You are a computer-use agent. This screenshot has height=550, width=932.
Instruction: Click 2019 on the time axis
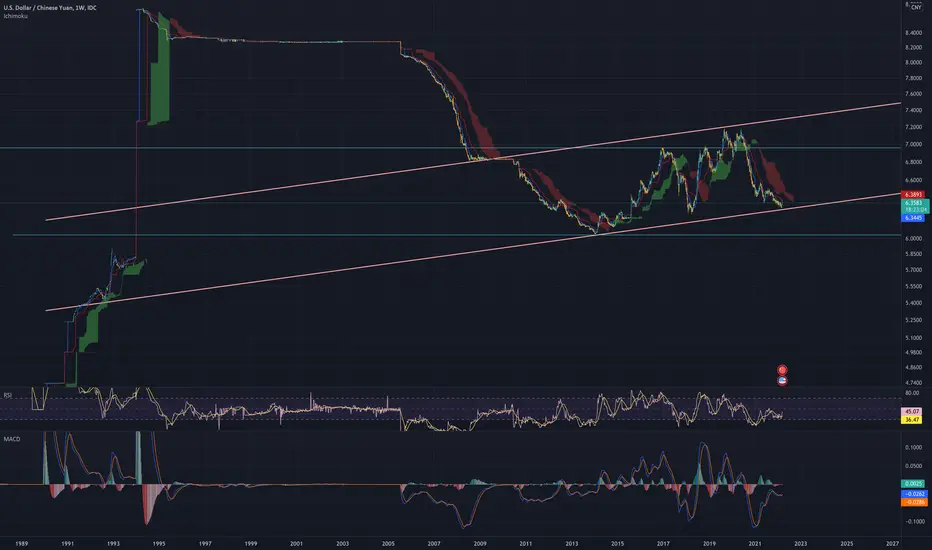coord(709,543)
